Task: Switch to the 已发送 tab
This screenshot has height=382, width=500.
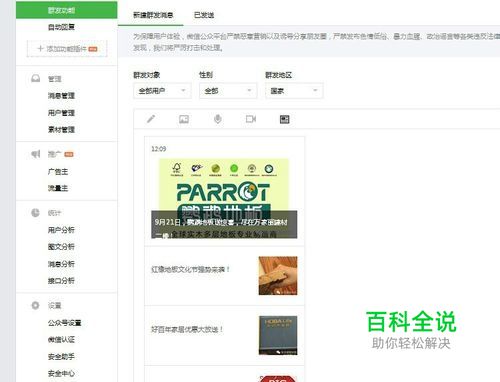Action: (x=204, y=15)
